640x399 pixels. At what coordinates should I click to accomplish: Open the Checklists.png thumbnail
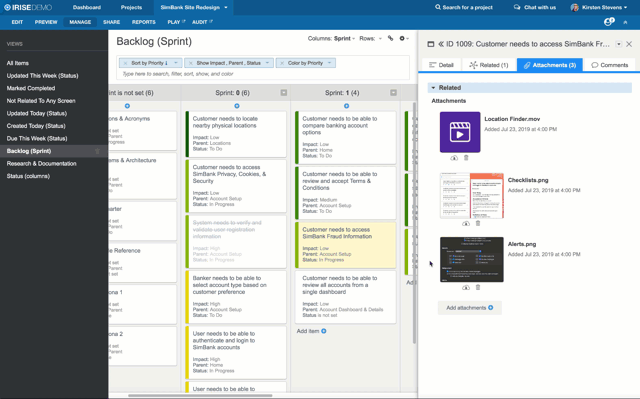point(472,195)
